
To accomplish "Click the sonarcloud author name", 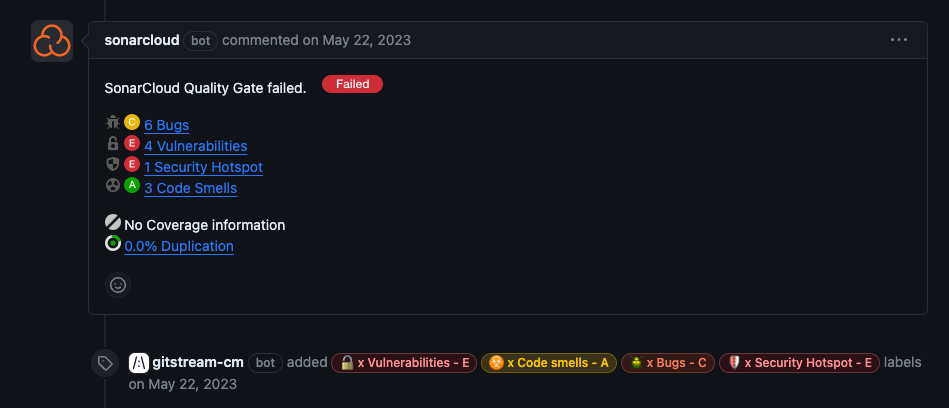I will pyautogui.click(x=142, y=40).
